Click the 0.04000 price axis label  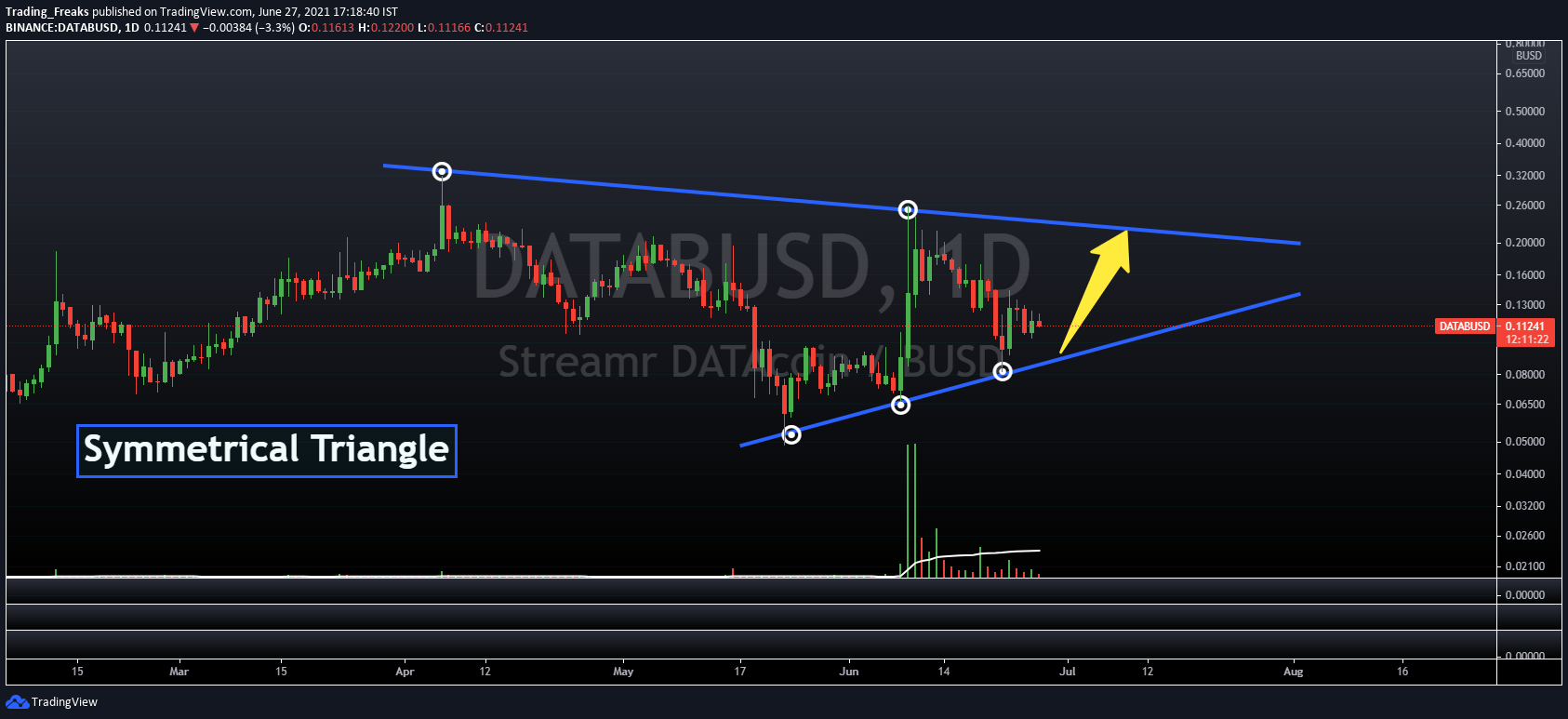coord(1525,474)
